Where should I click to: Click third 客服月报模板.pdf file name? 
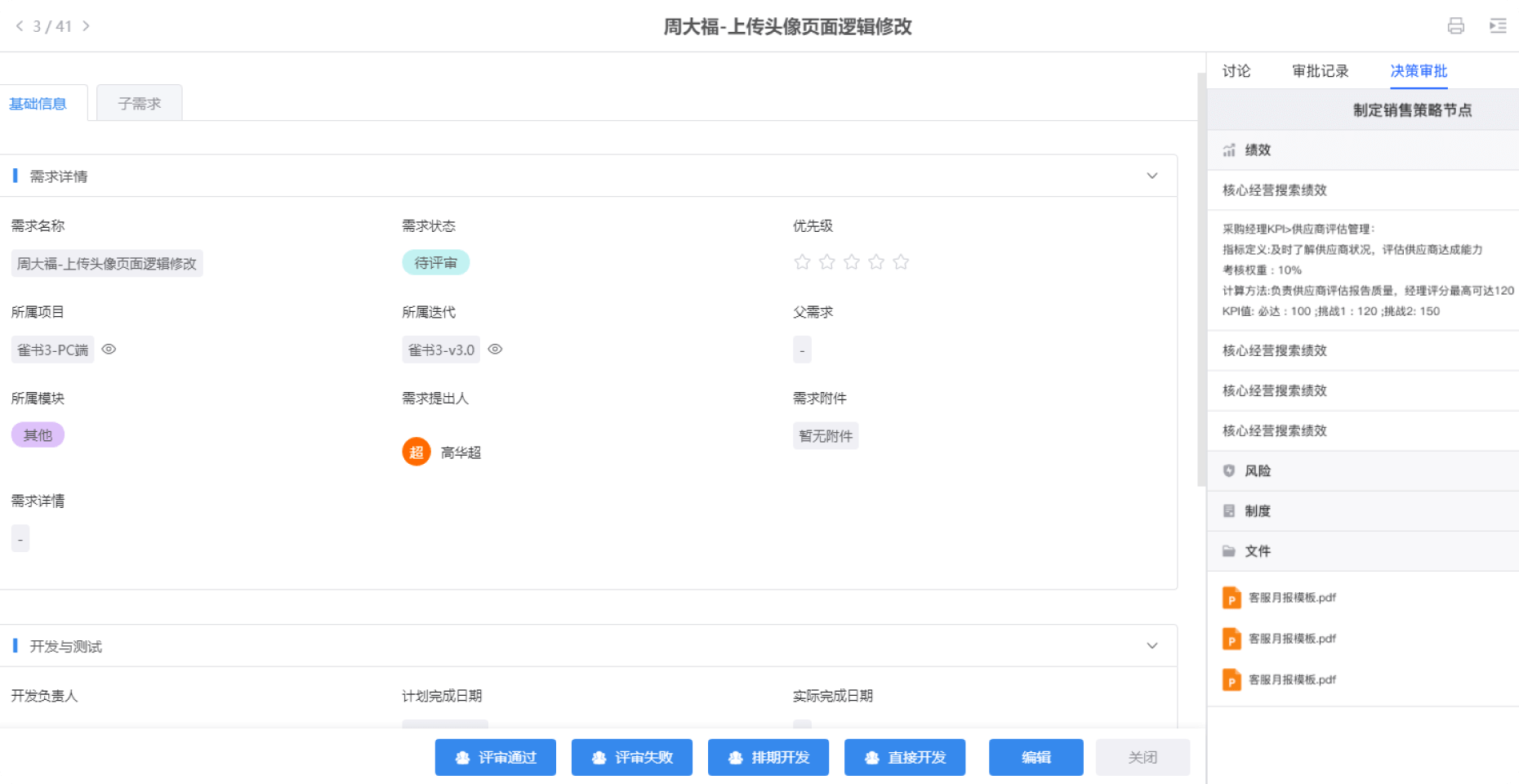[x=1293, y=679]
